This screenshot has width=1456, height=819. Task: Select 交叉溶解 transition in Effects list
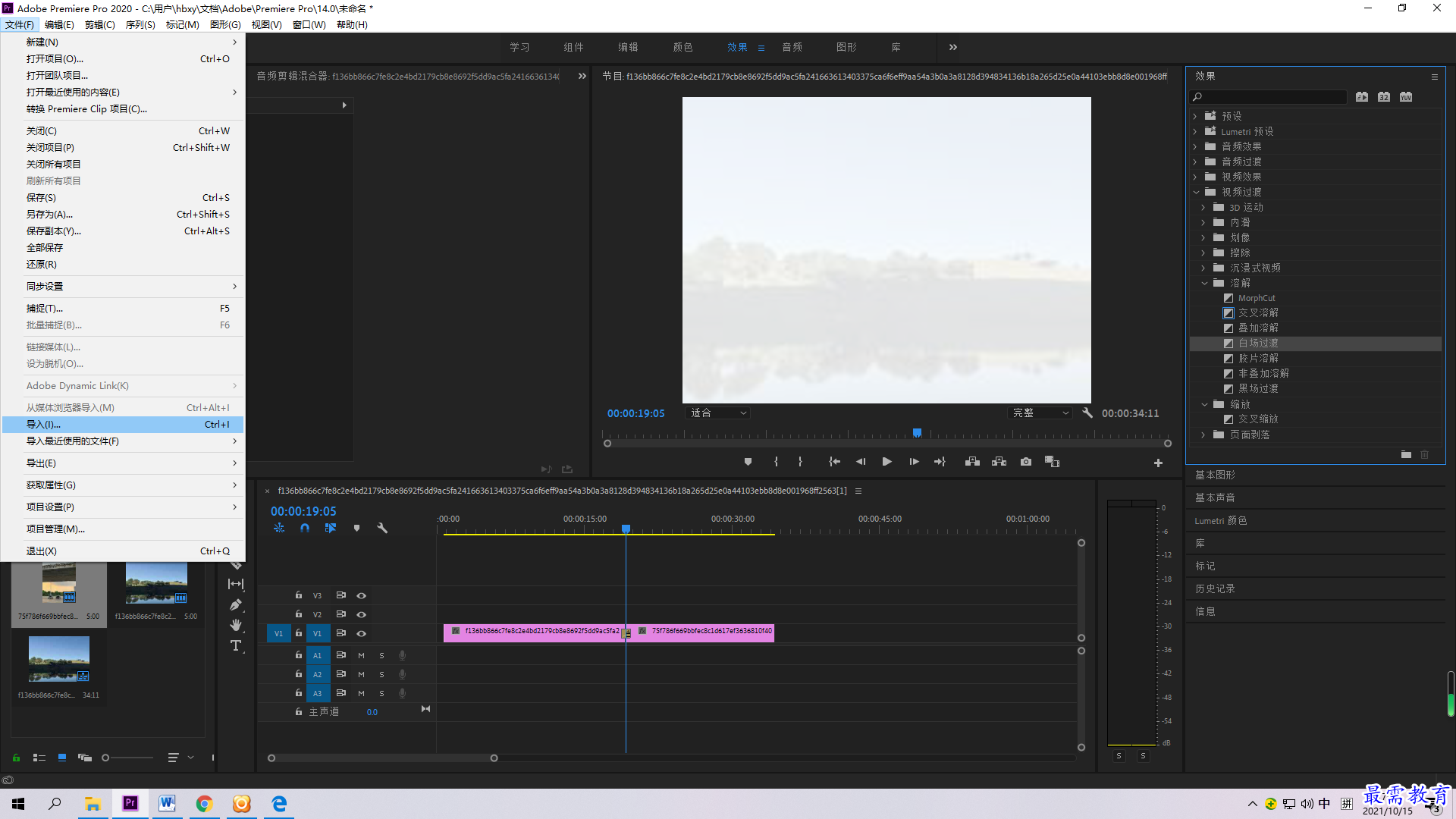tap(1258, 313)
